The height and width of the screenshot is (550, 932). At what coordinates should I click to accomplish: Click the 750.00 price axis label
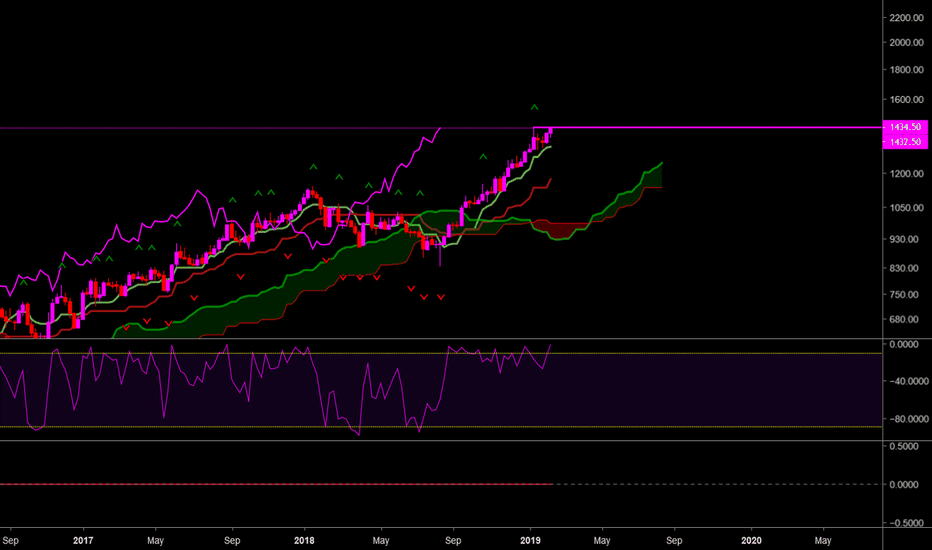(x=904, y=294)
